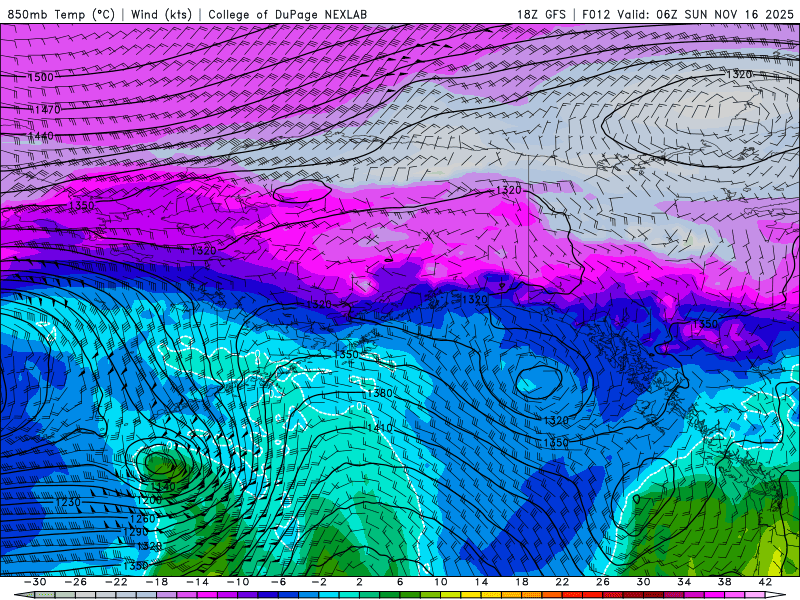Click the −22 color scale label
800x600 pixels.
point(116,582)
